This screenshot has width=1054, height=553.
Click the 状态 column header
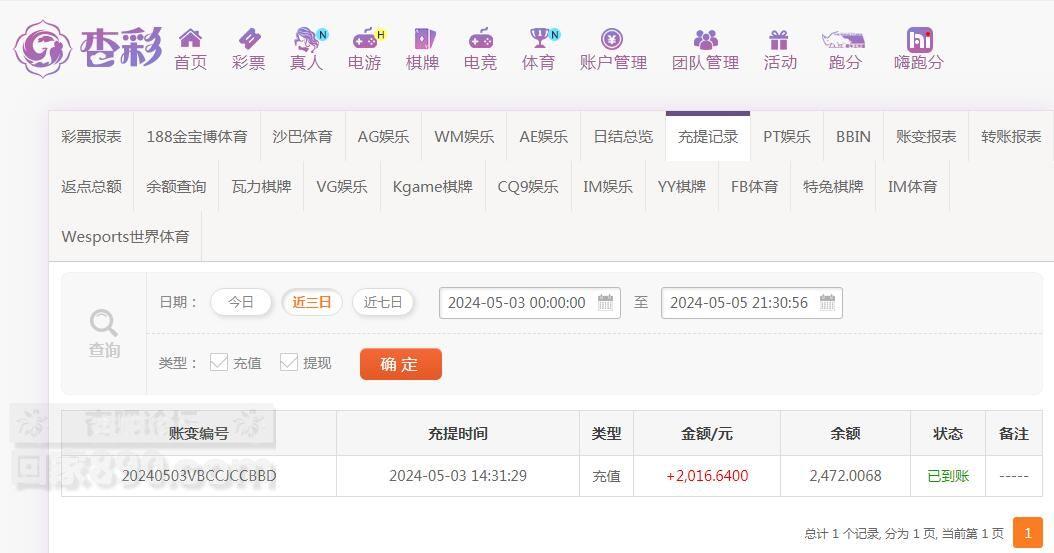pyautogui.click(x=948, y=433)
